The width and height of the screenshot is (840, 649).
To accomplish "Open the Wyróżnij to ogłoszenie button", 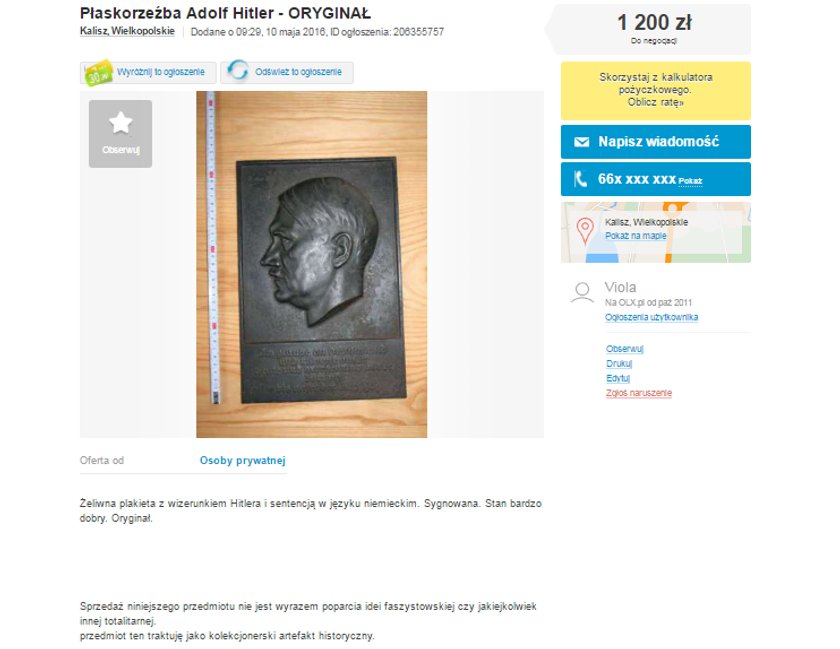I will (148, 72).
